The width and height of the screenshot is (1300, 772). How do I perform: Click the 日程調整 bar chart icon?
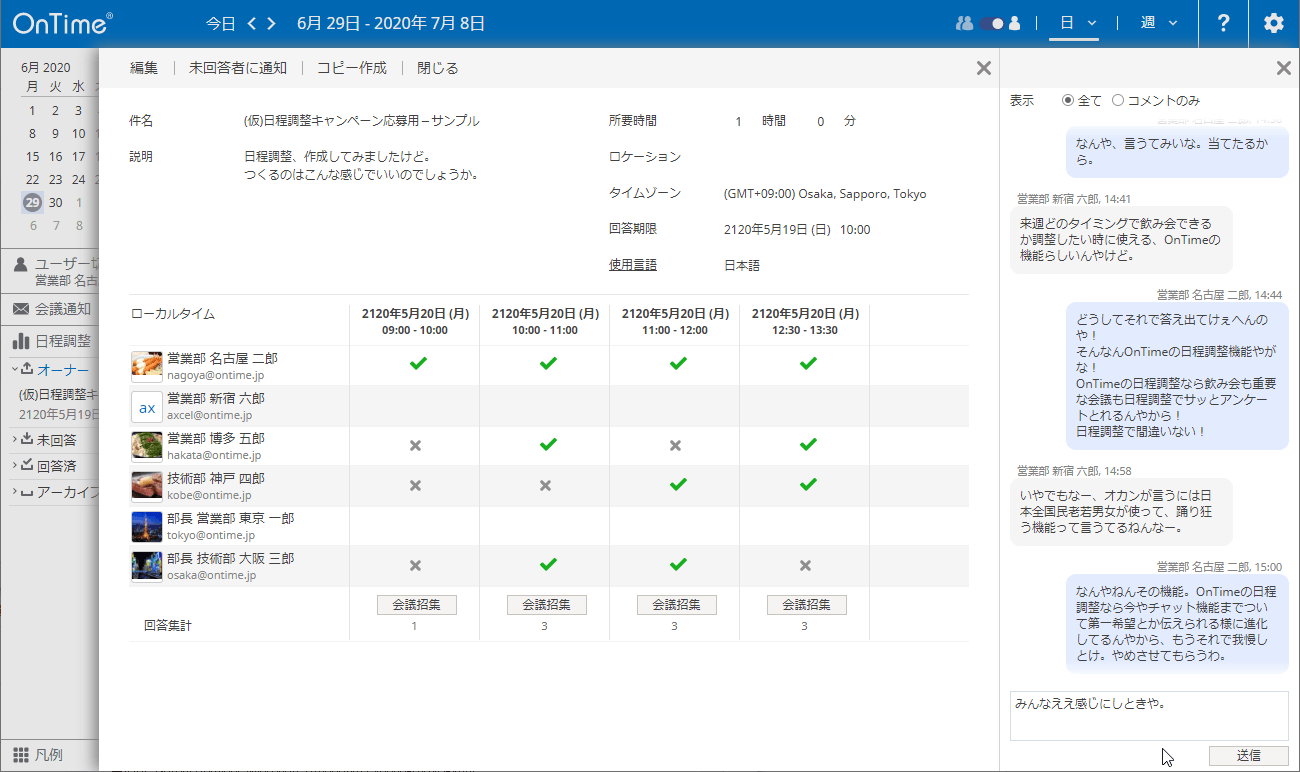[20, 341]
